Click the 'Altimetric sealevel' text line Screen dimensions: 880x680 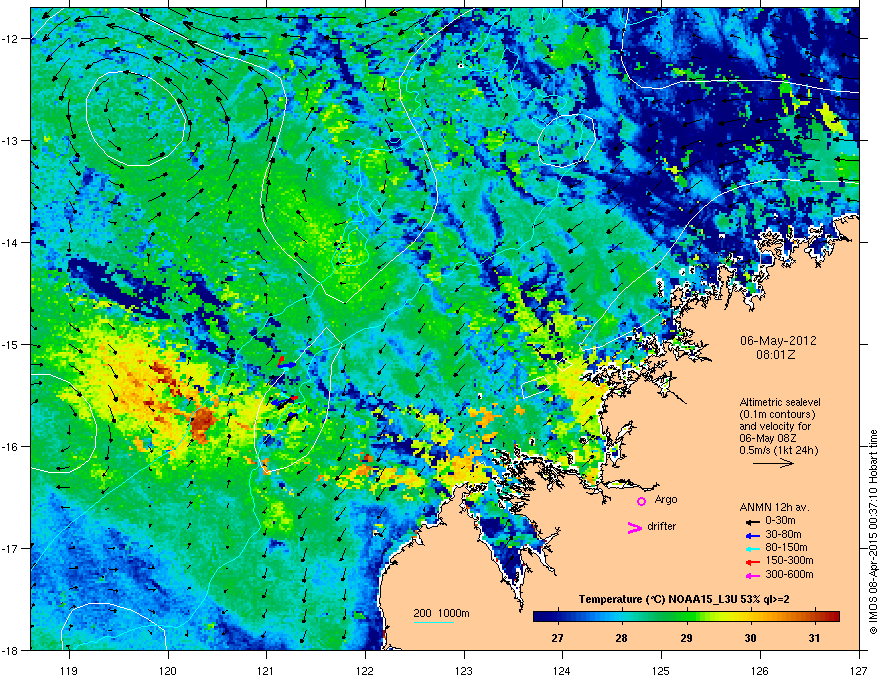[x=780, y=402]
